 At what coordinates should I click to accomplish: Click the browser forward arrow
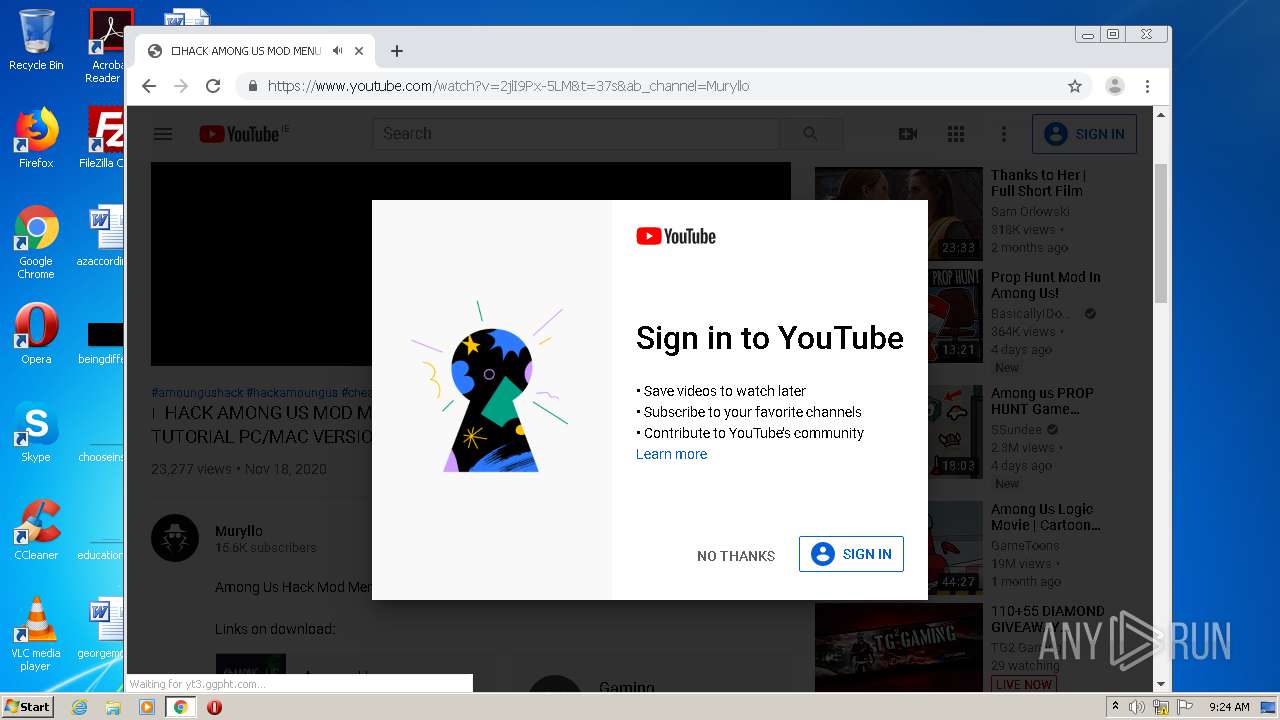(181, 86)
